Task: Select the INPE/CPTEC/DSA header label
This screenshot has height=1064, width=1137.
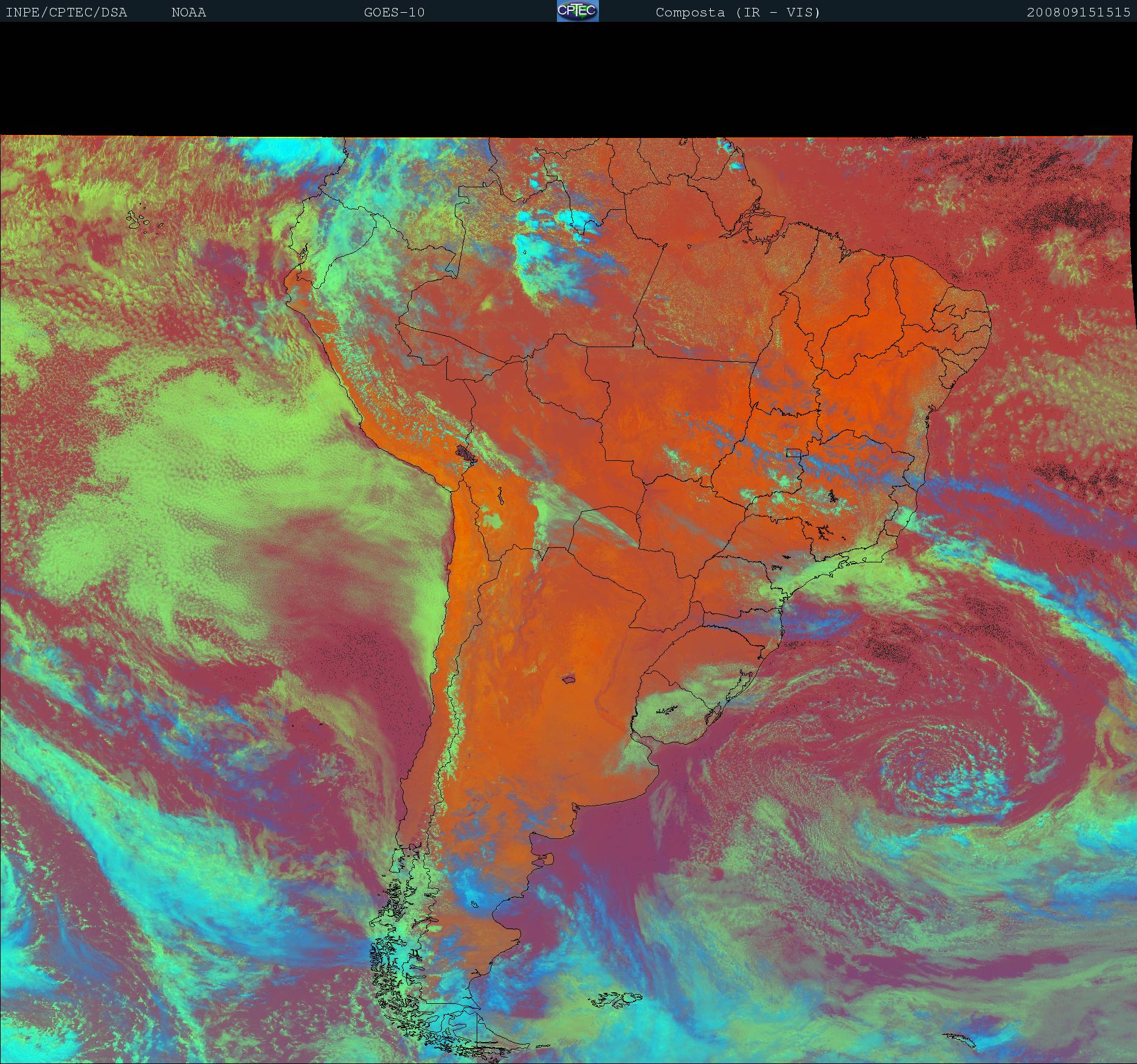Action: [x=66, y=13]
